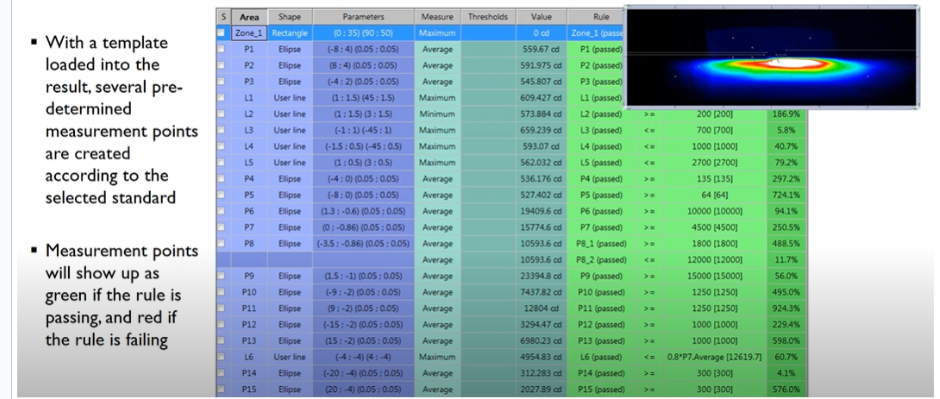Sort by the Area column header
The image size is (940, 399).
point(249,17)
